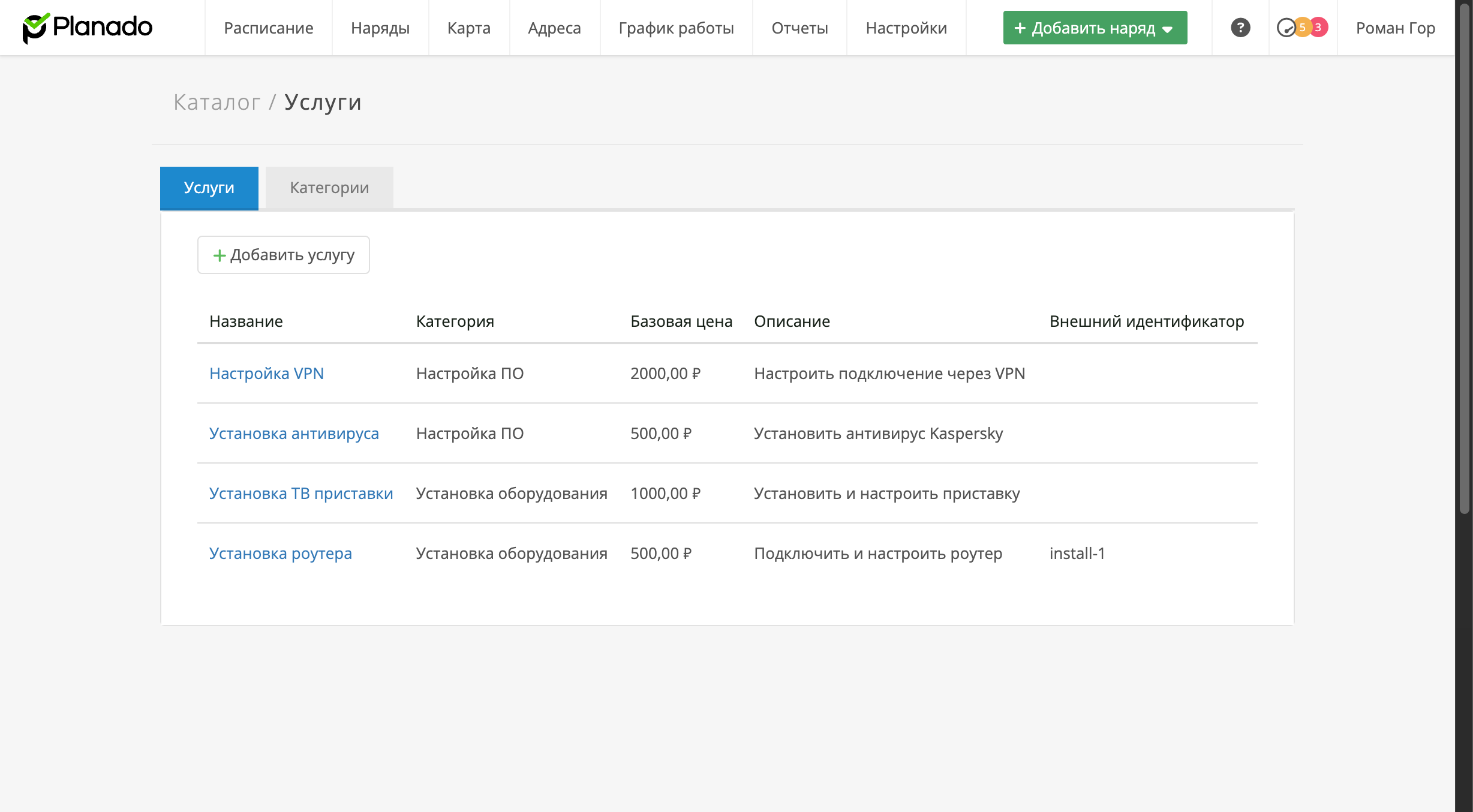
Task: Open the Установка ТВ приставки link
Action: [x=301, y=493]
